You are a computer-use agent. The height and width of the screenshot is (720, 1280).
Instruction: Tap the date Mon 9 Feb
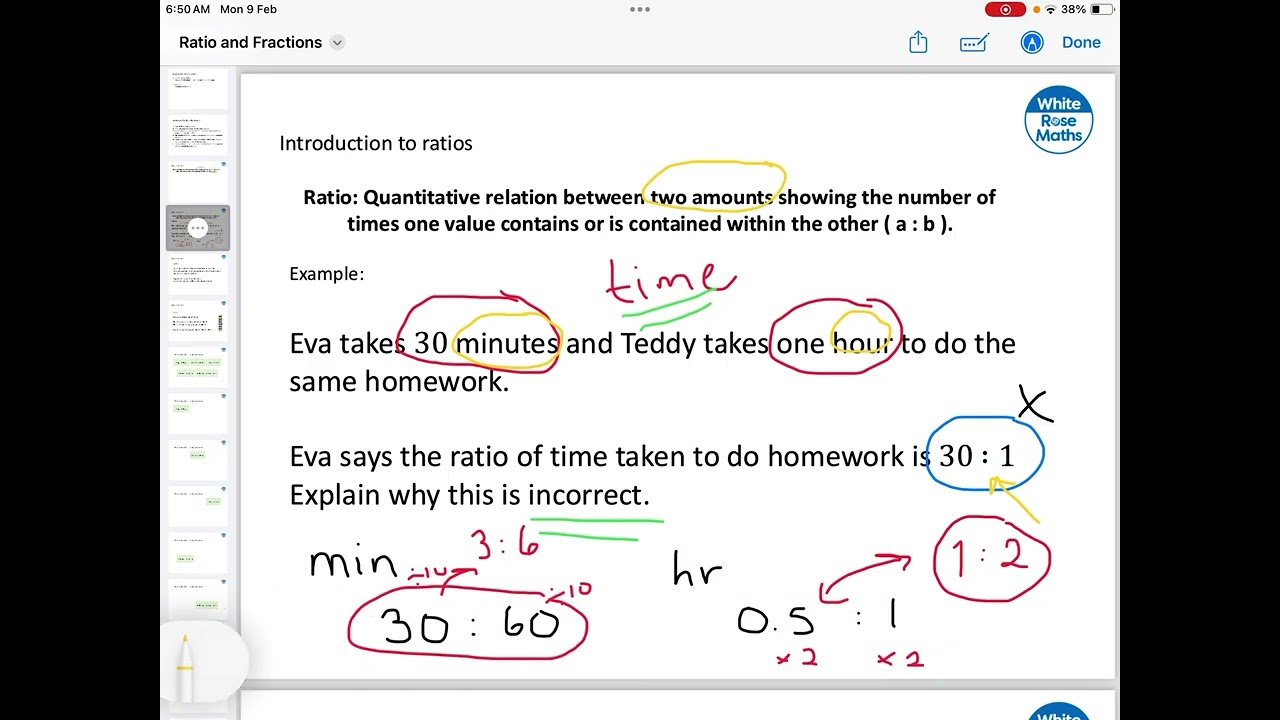248,9
